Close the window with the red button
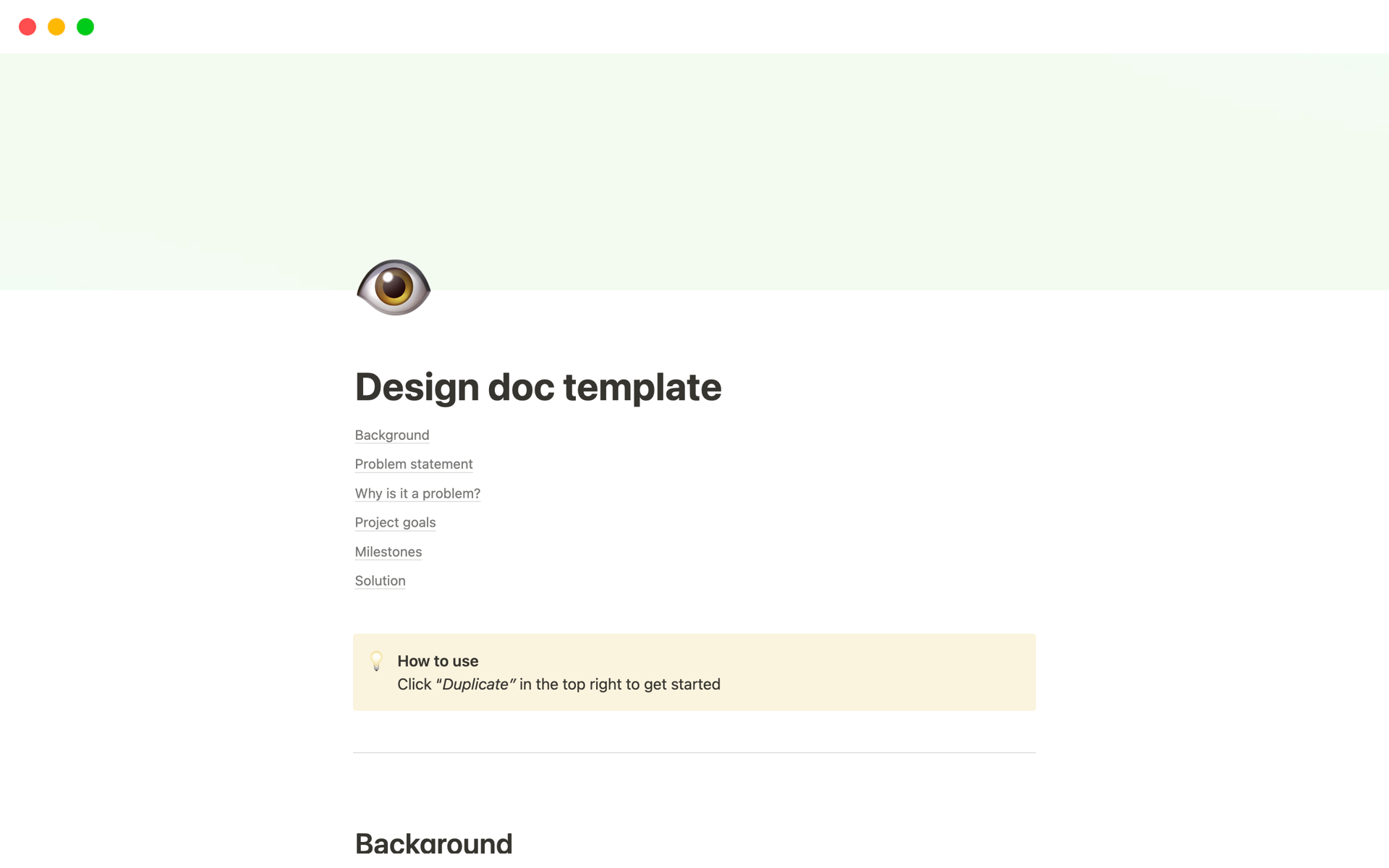This screenshot has height=868, width=1389. (27, 27)
